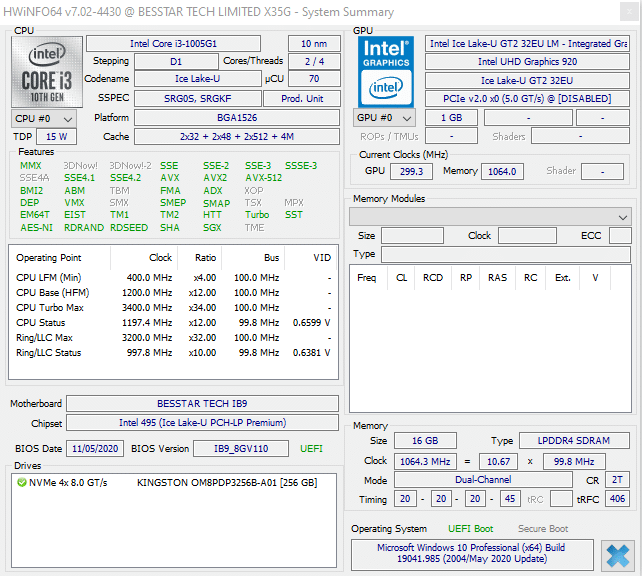Click the green UEFI label by BIOS Version
This screenshot has width=642, height=576.
[x=312, y=449]
